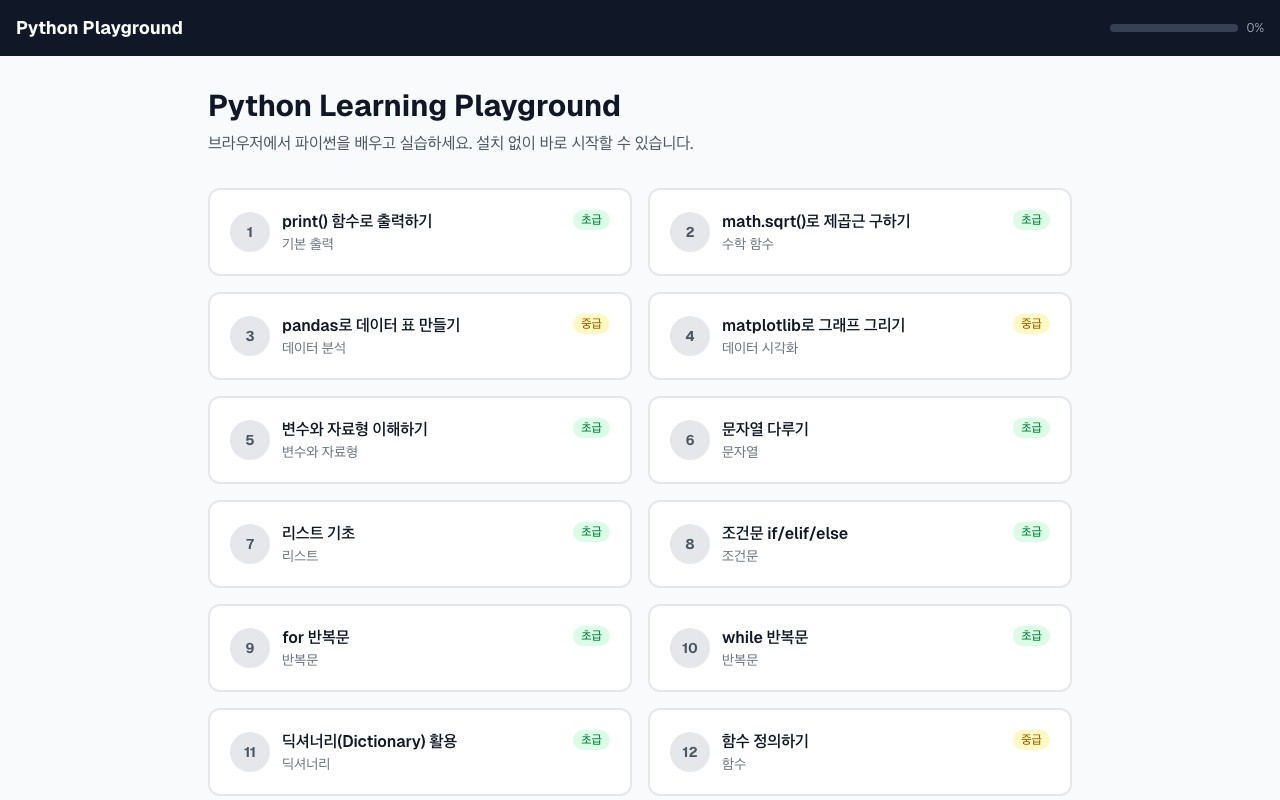
Task: Click number badge 10 on while 반복문 card
Action: click(x=690, y=648)
